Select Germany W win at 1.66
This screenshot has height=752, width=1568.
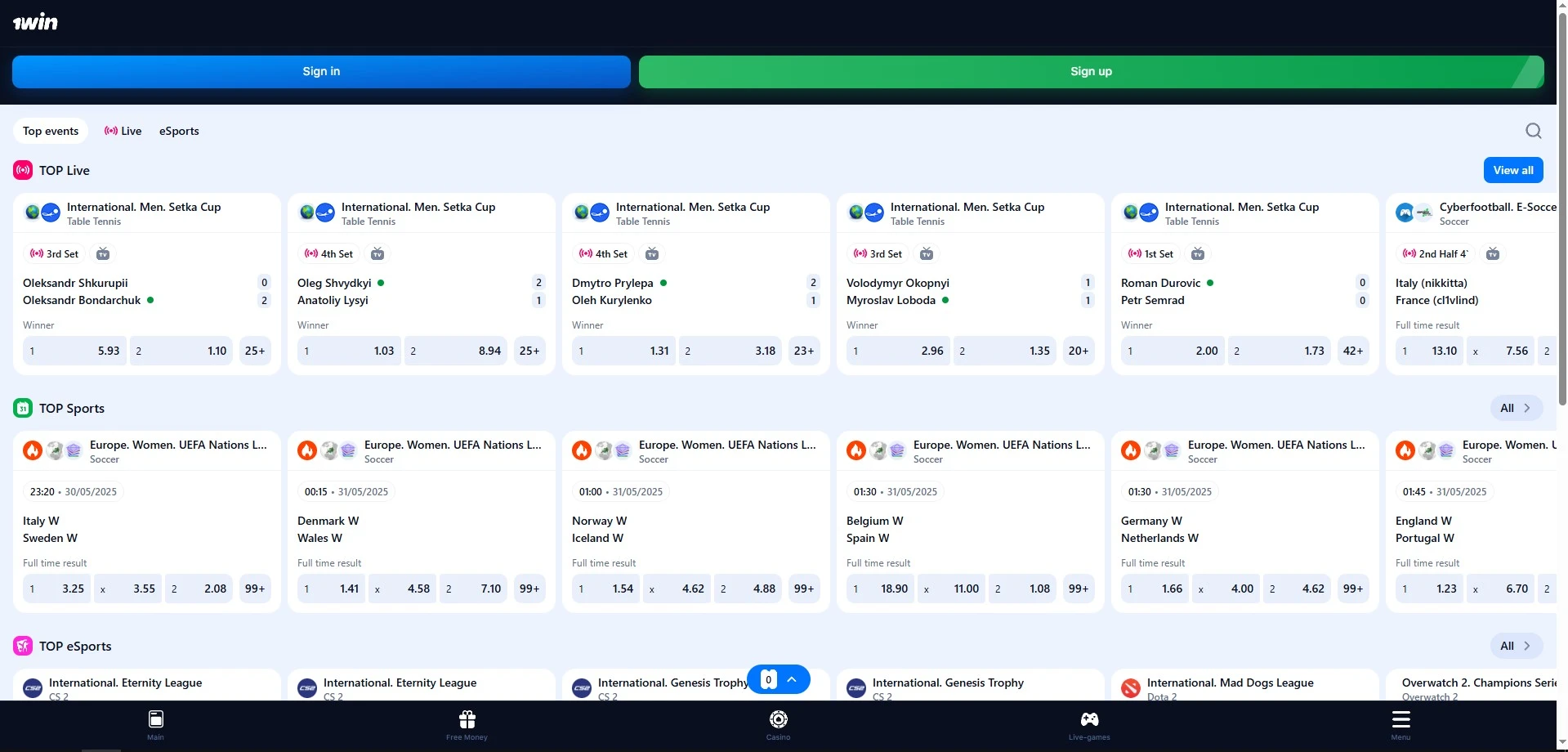tap(1155, 589)
